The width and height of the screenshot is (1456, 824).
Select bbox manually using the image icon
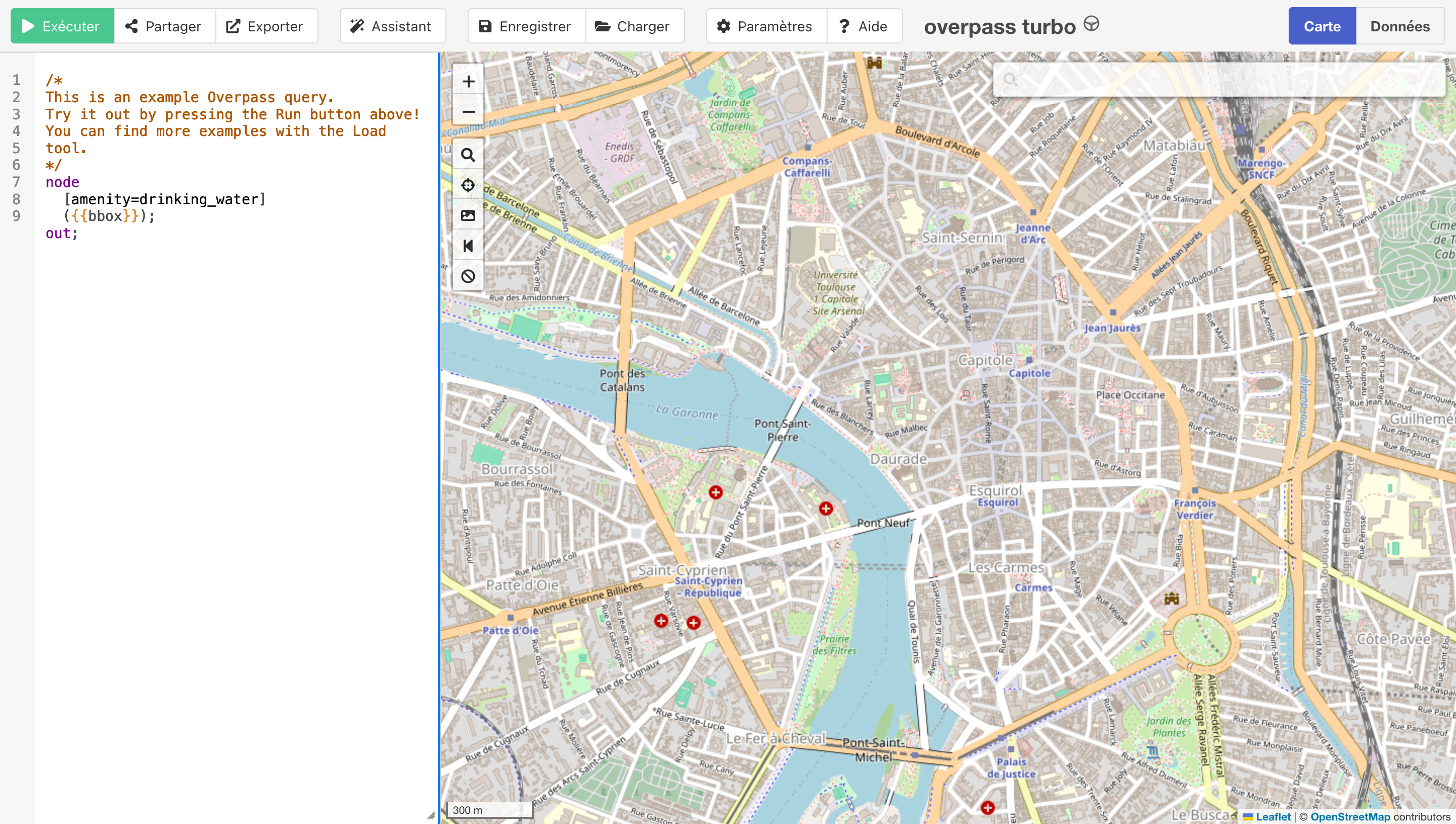pos(468,216)
